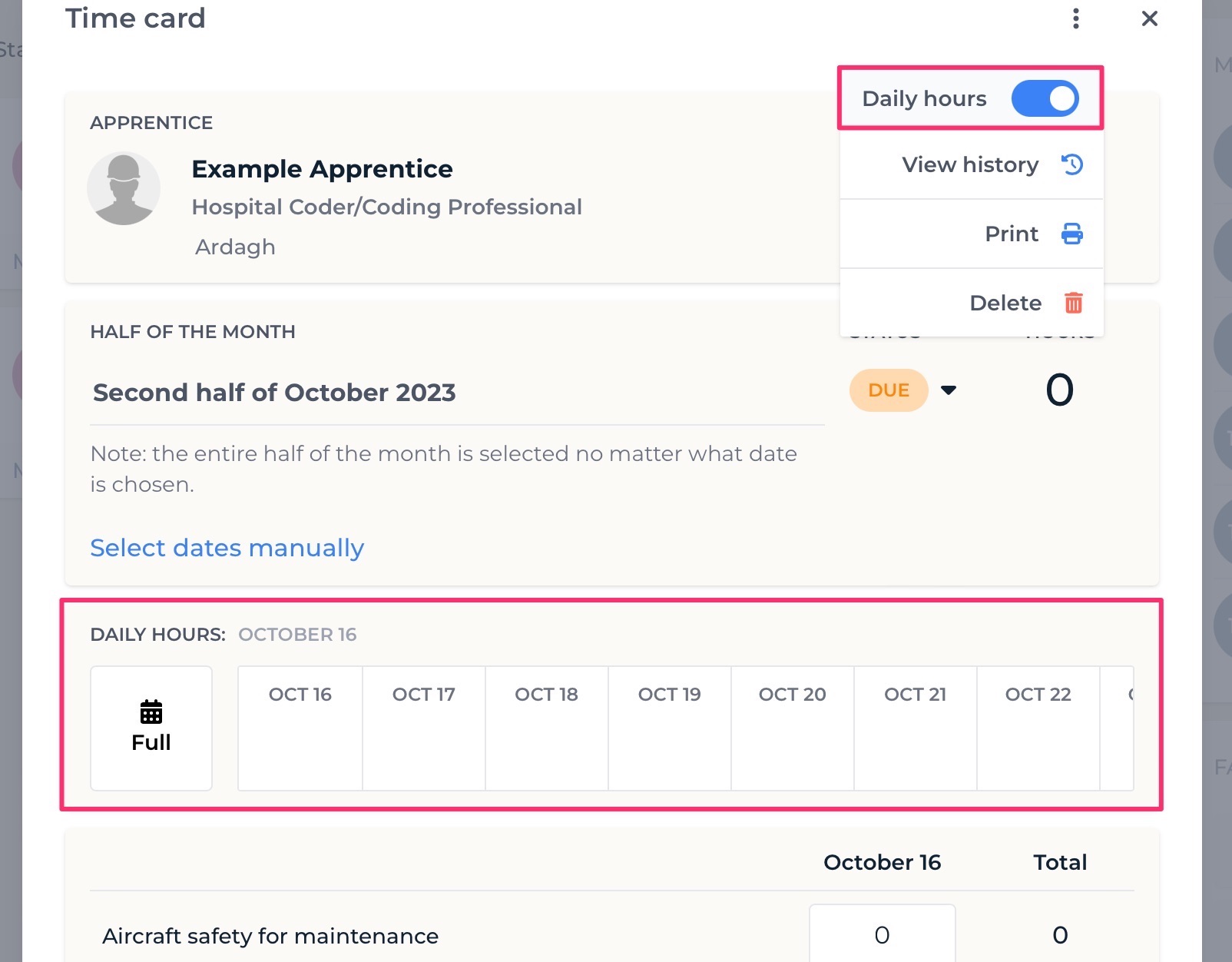Open Second half of October 2023 picker
The width and height of the screenshot is (1232, 962).
tap(457, 393)
